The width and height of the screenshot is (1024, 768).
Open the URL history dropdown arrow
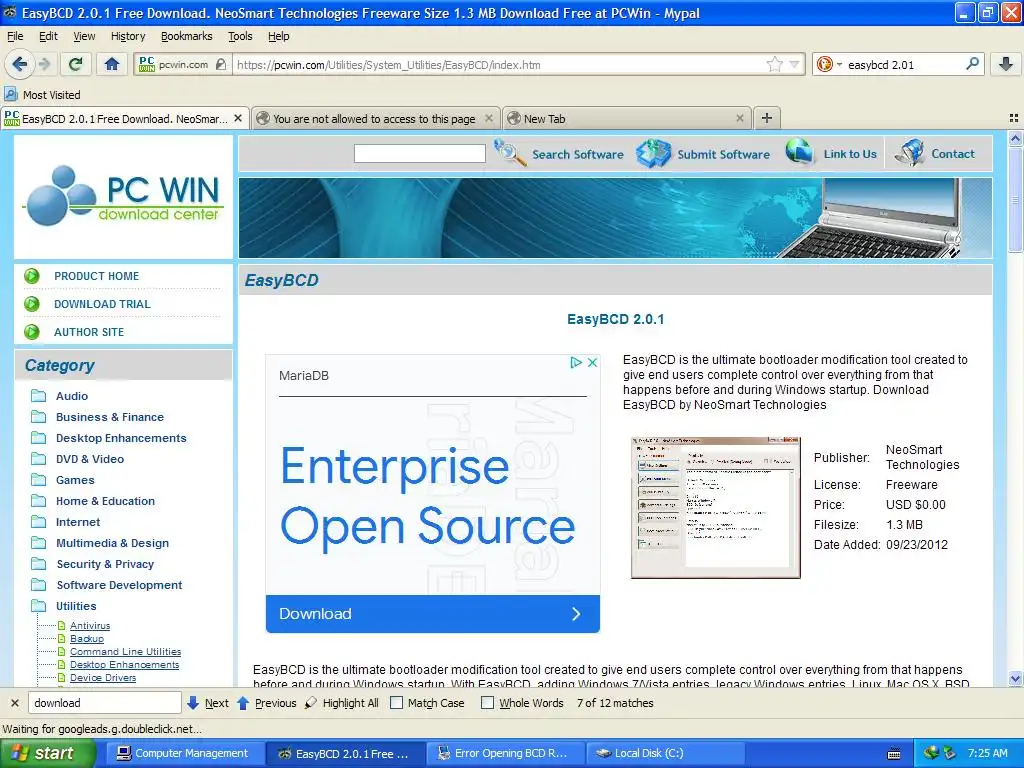click(x=794, y=64)
